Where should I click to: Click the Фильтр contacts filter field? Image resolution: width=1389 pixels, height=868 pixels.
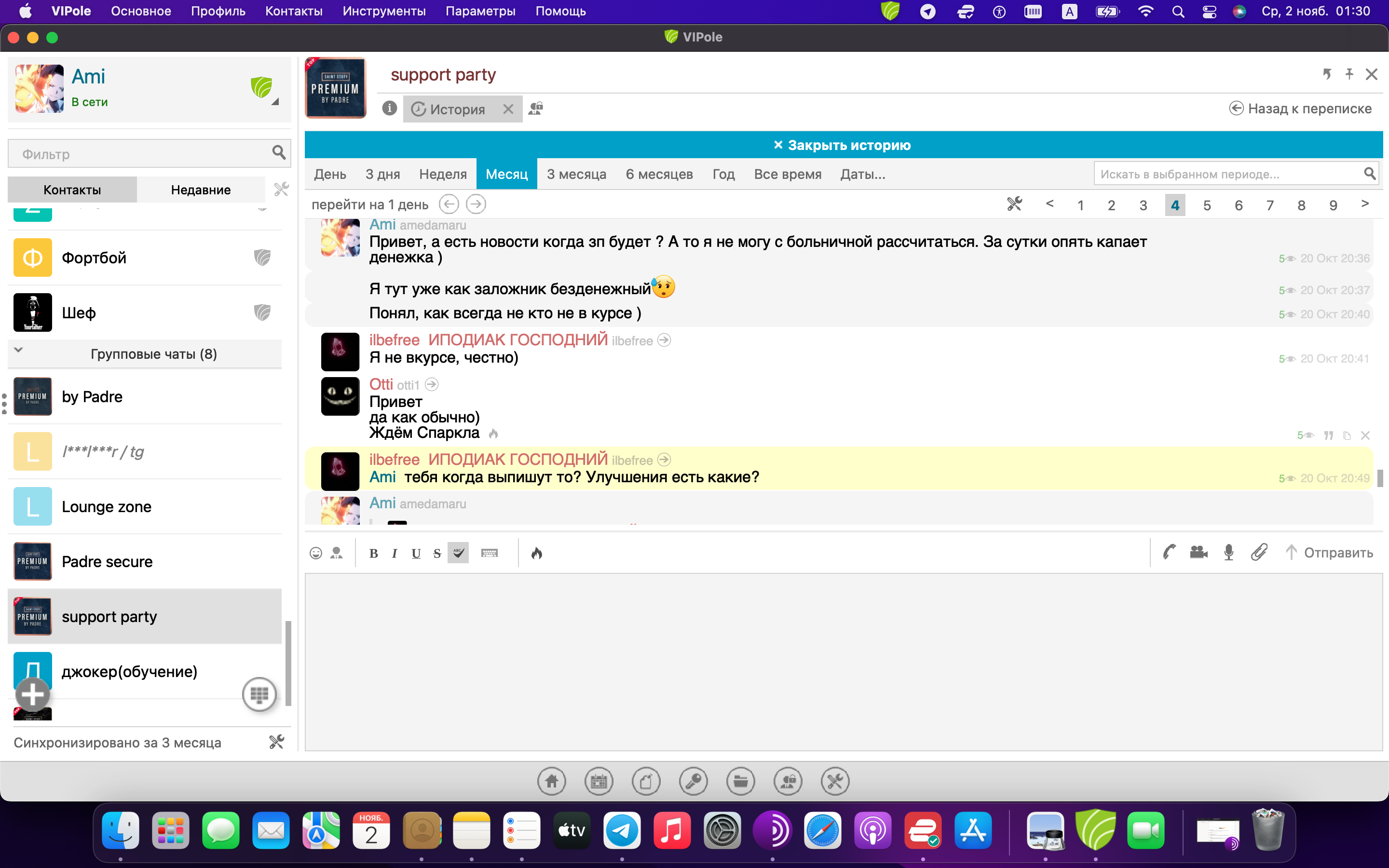click(x=149, y=153)
